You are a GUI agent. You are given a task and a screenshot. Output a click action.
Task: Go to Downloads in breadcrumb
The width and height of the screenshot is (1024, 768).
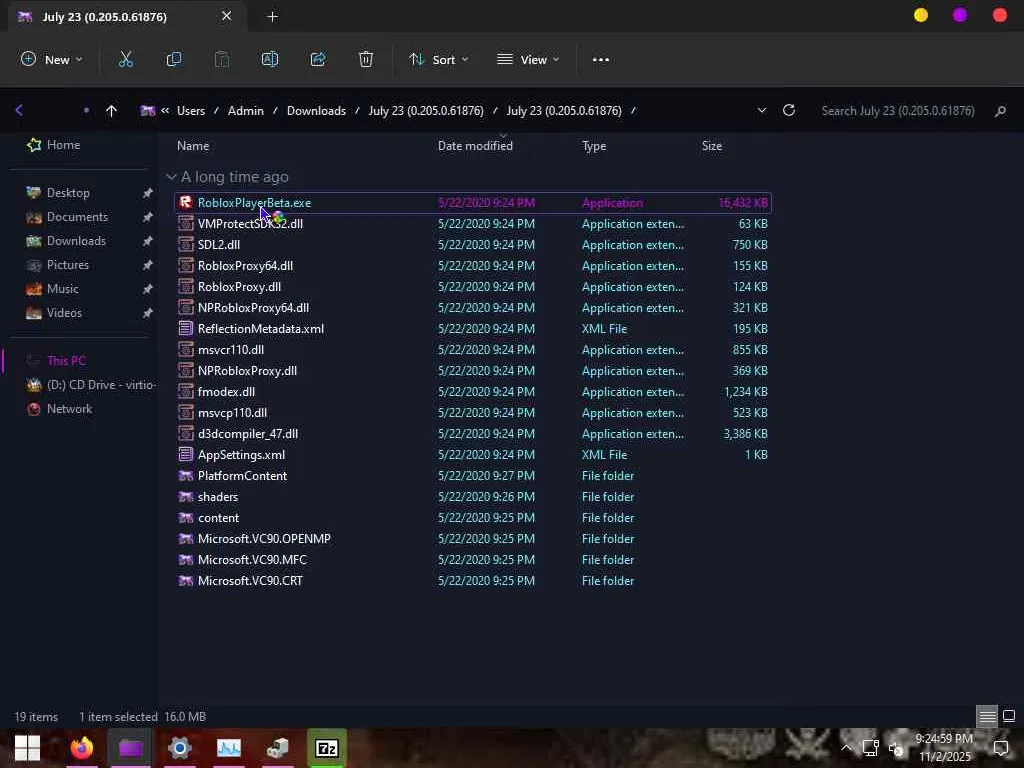click(x=316, y=110)
